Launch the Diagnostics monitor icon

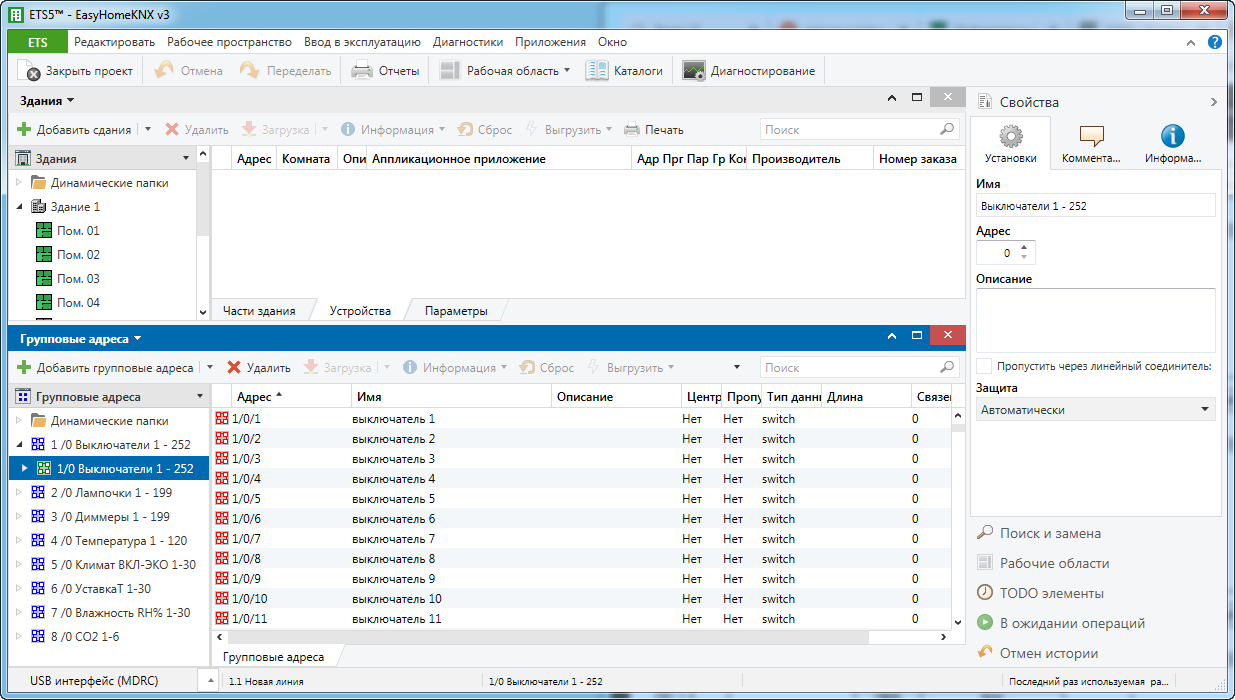(694, 71)
